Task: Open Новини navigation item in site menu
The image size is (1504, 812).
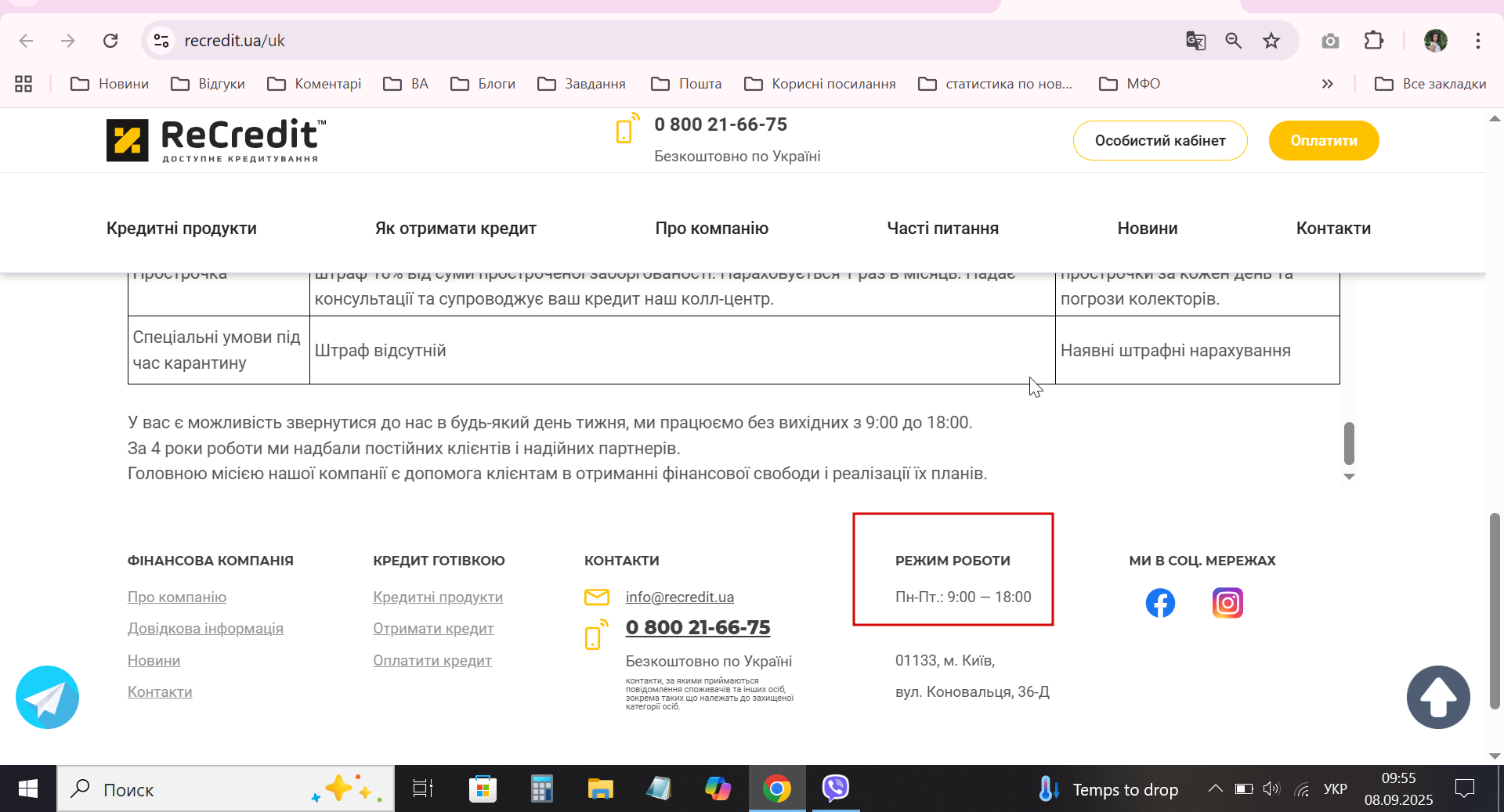Action: pos(1148,229)
